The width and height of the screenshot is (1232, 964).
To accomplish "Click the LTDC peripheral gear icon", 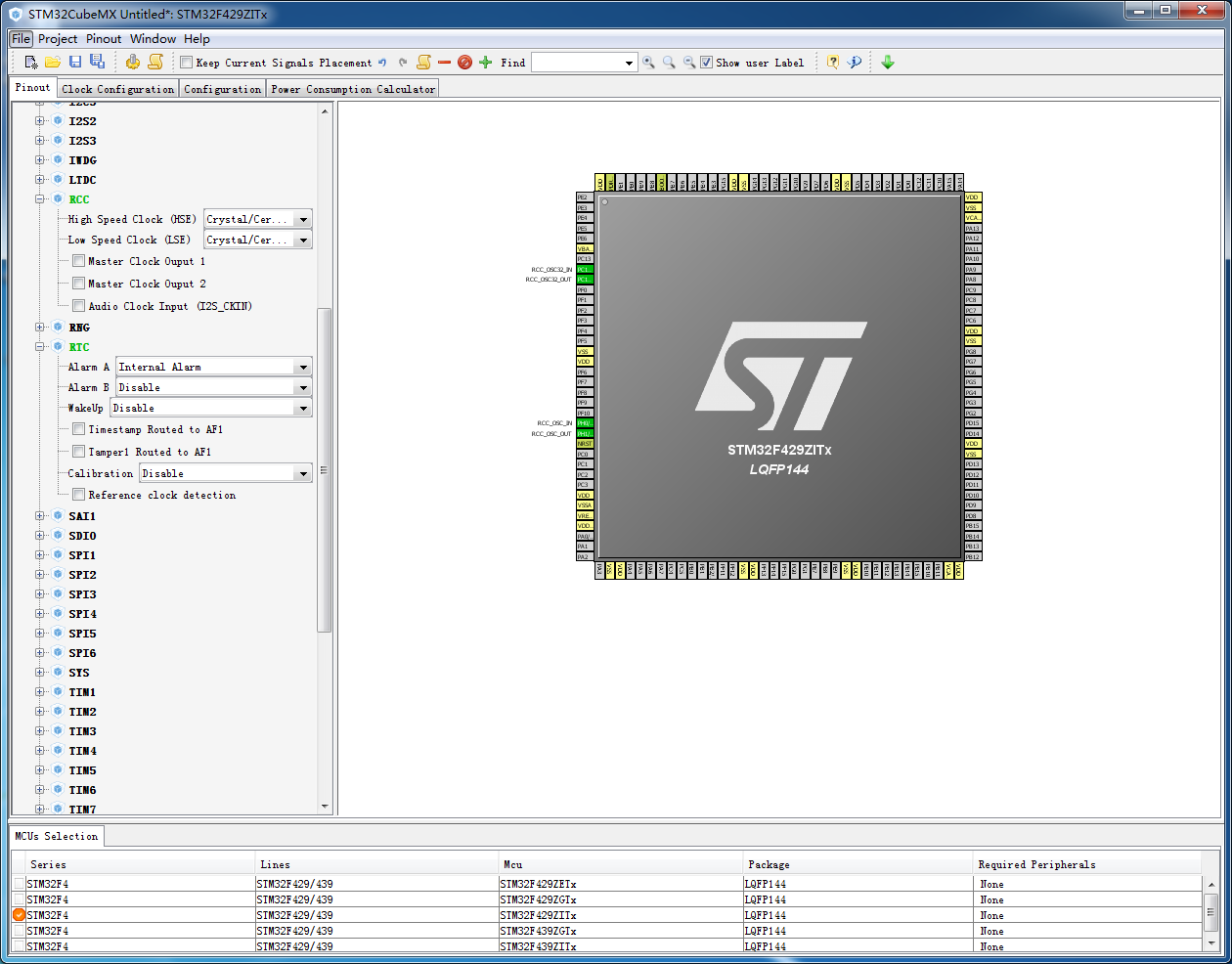I will [58, 179].
